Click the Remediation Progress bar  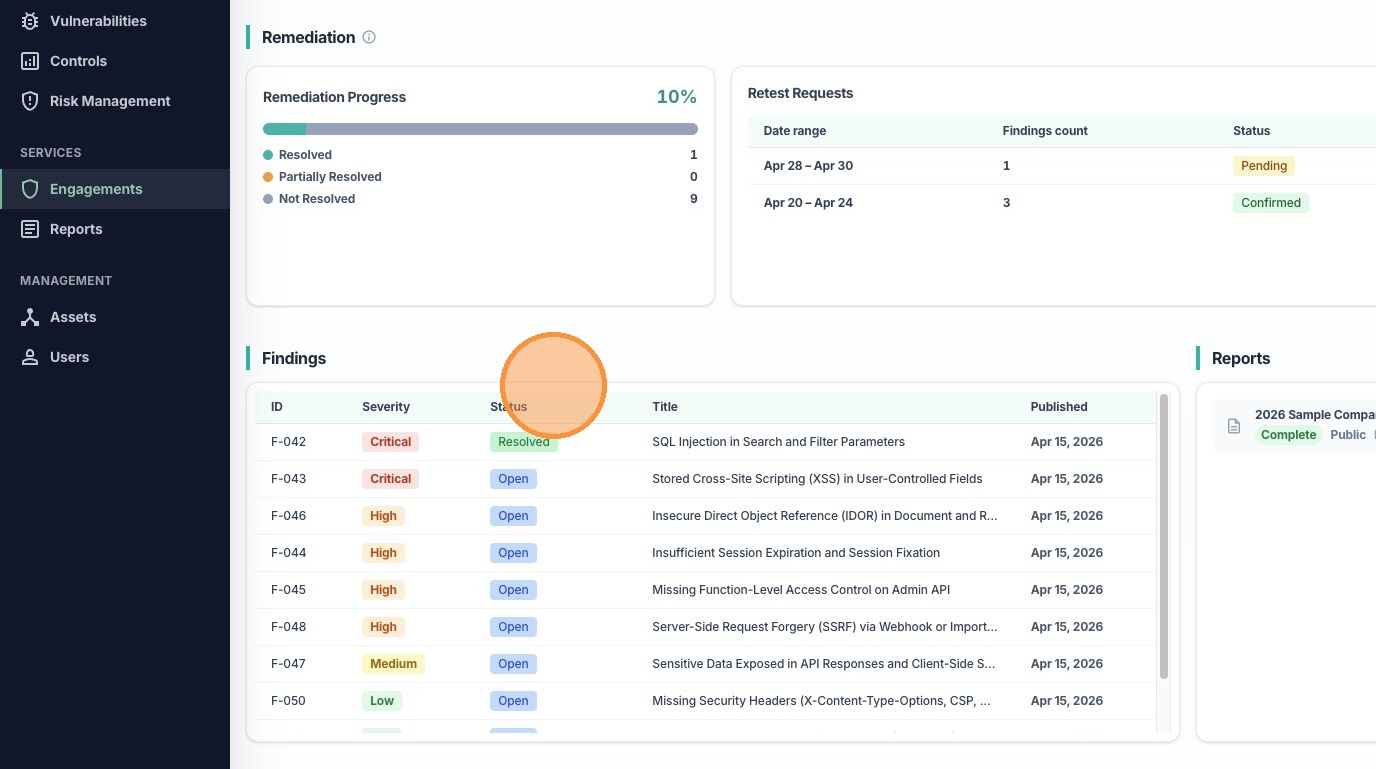(480, 129)
